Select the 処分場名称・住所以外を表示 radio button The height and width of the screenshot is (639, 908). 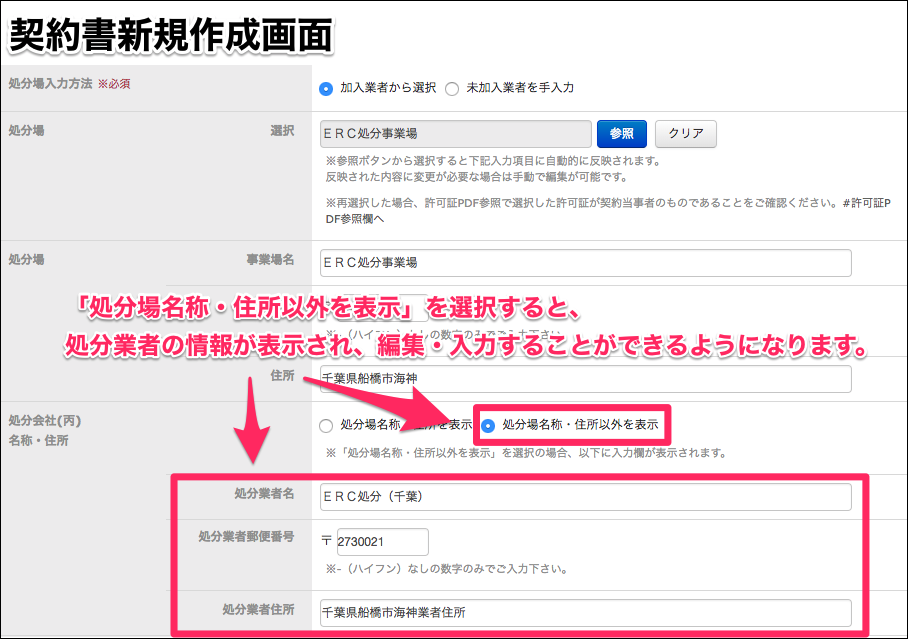(x=488, y=425)
